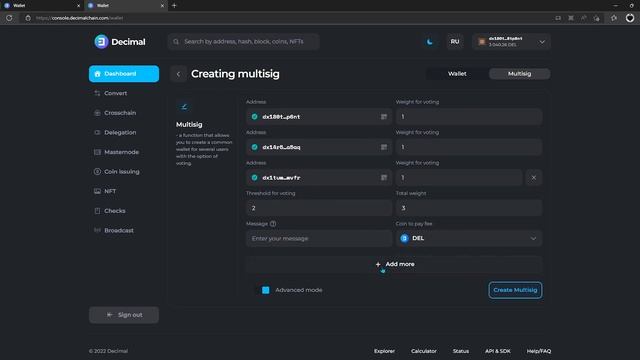Click the dx180t address field
The image size is (640, 360).
click(319, 117)
